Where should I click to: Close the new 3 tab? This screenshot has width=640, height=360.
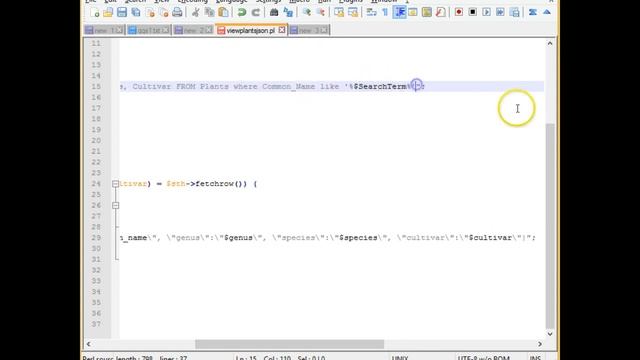pyautogui.click(x=324, y=30)
